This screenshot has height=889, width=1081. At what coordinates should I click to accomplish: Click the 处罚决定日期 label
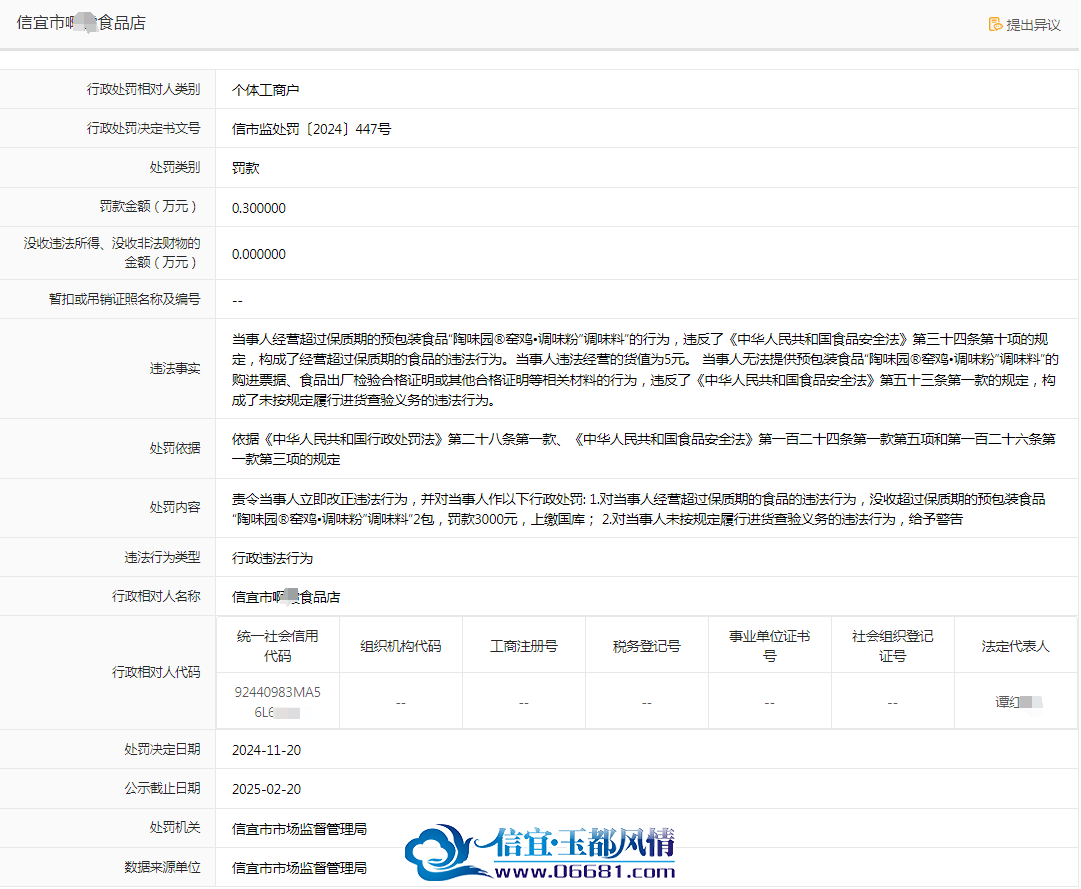click(163, 749)
